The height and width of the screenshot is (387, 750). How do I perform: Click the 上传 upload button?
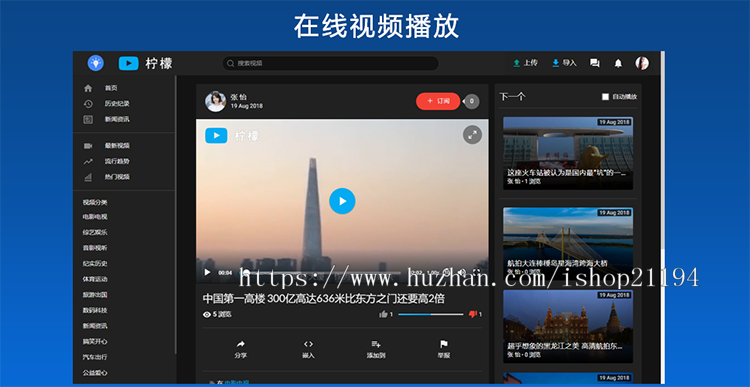click(x=525, y=63)
